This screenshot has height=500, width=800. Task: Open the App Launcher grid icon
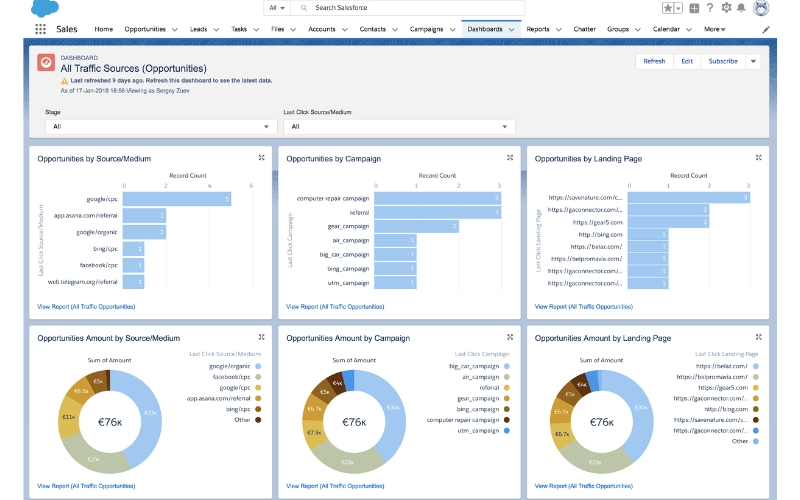coord(42,29)
